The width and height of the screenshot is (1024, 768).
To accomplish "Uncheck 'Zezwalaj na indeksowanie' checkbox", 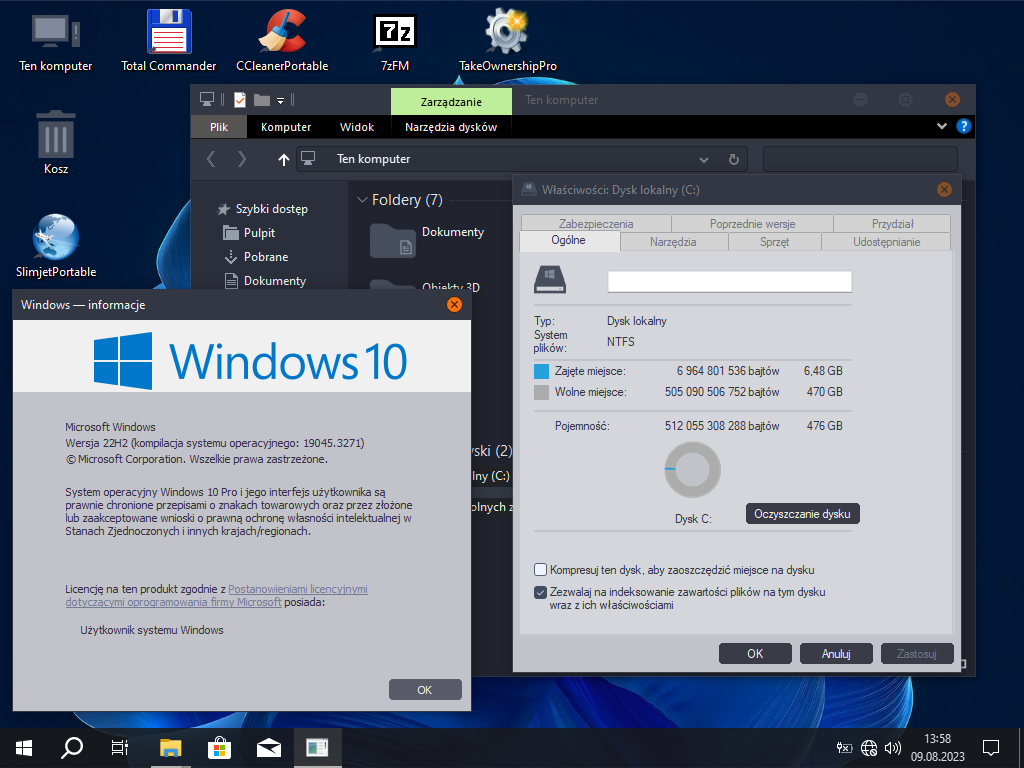I will tap(541, 592).
